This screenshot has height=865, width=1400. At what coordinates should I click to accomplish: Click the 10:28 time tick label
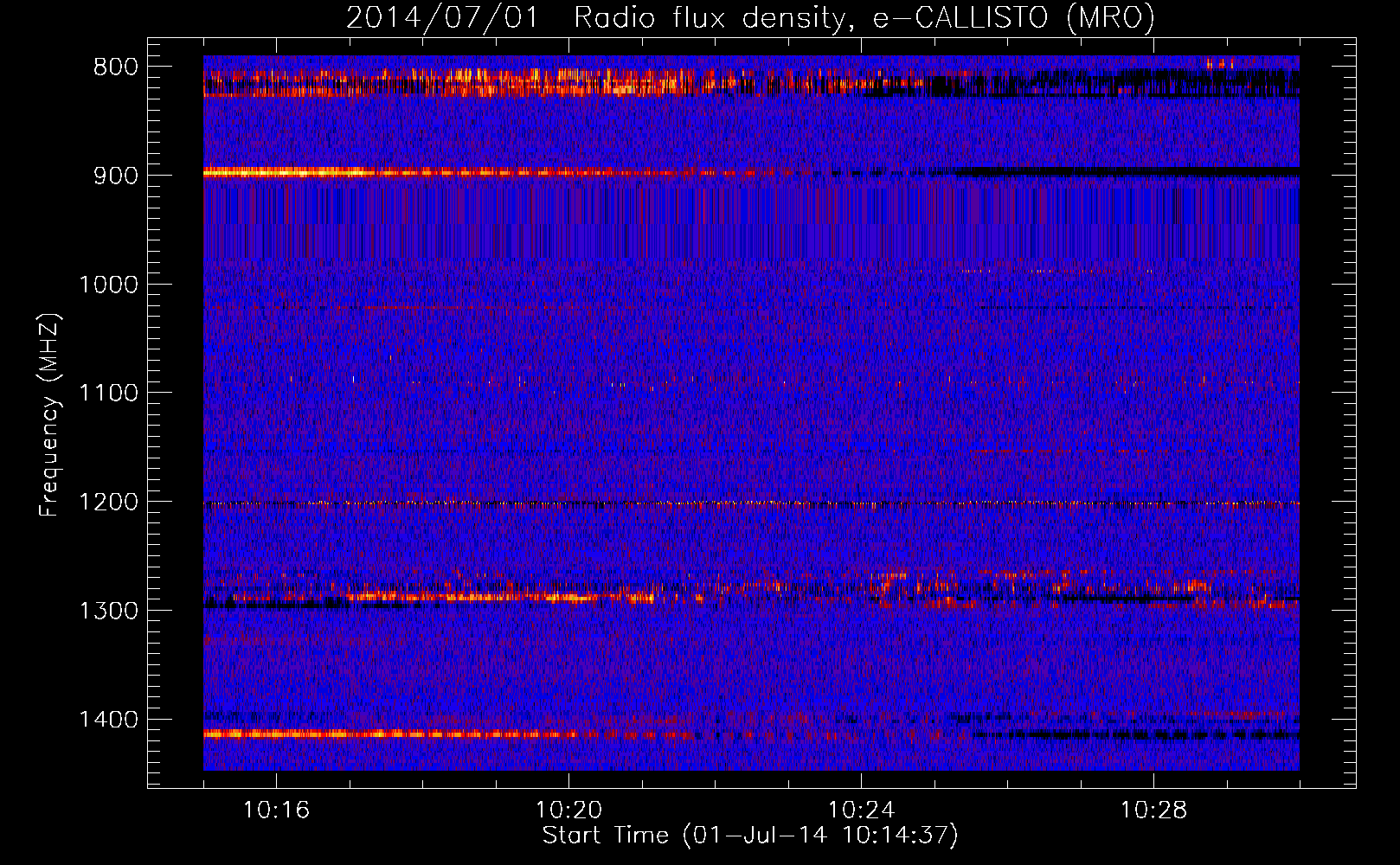click(1153, 811)
